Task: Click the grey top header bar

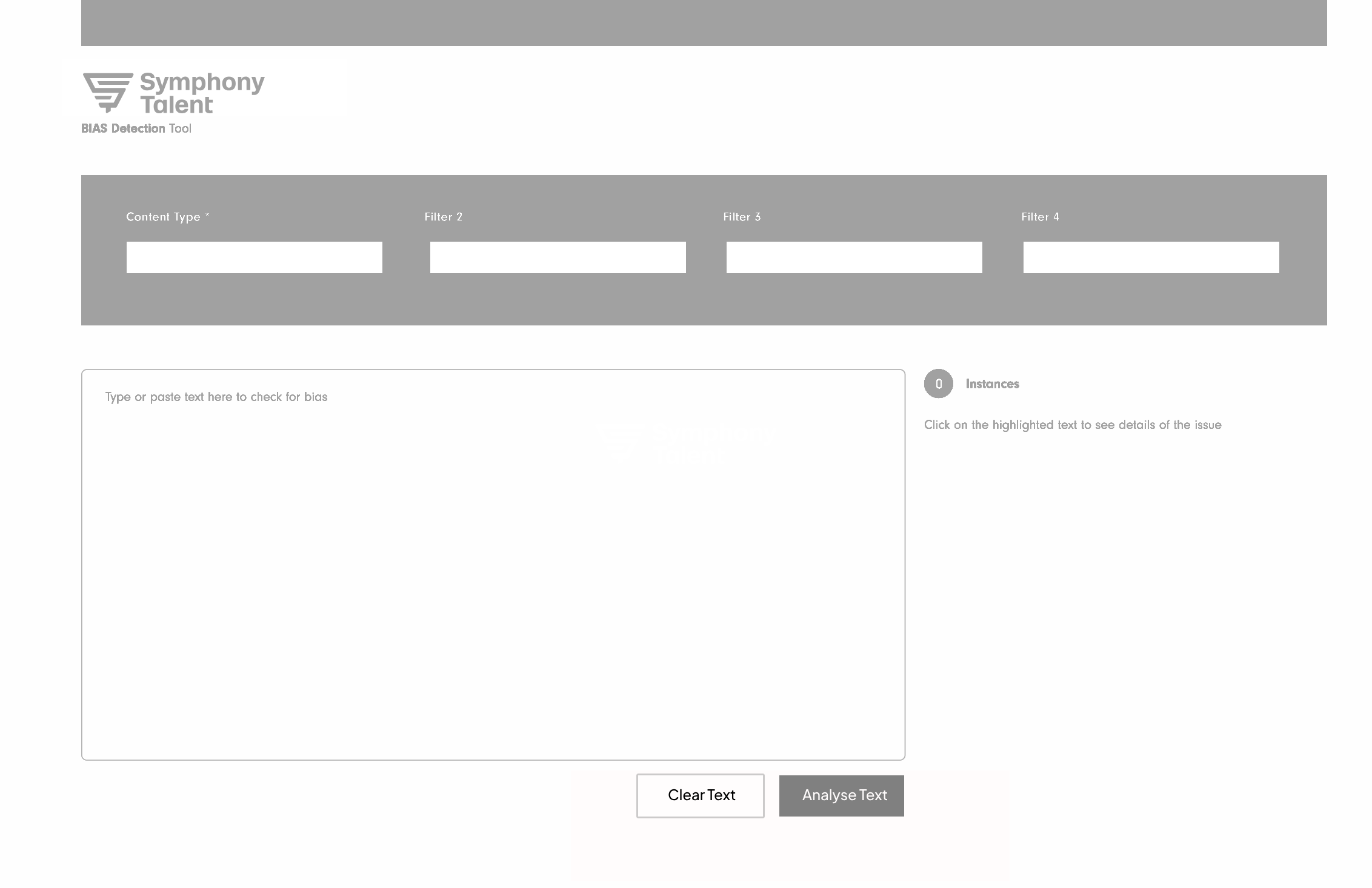Action: point(704,23)
